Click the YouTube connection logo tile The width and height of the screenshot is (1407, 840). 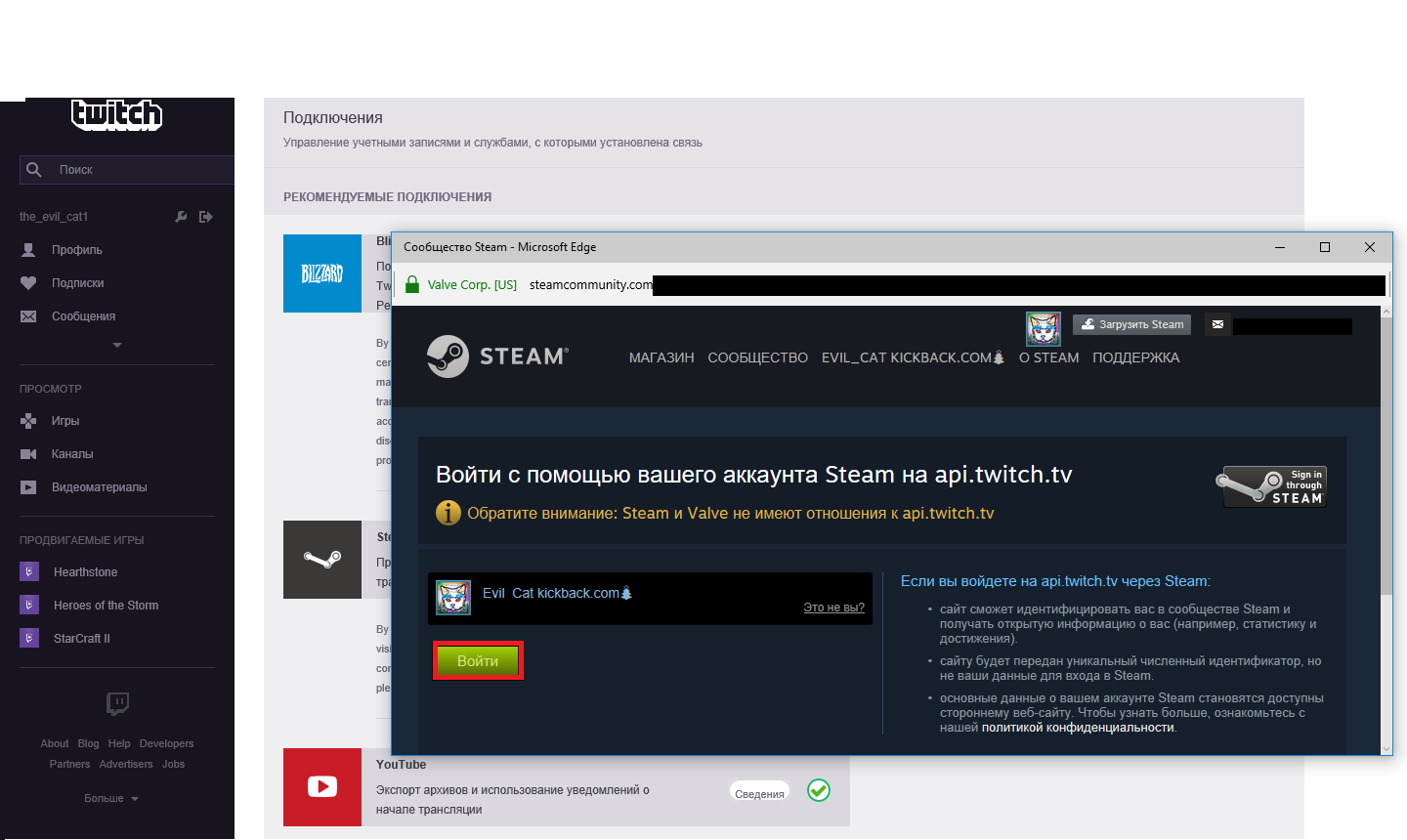click(322, 787)
